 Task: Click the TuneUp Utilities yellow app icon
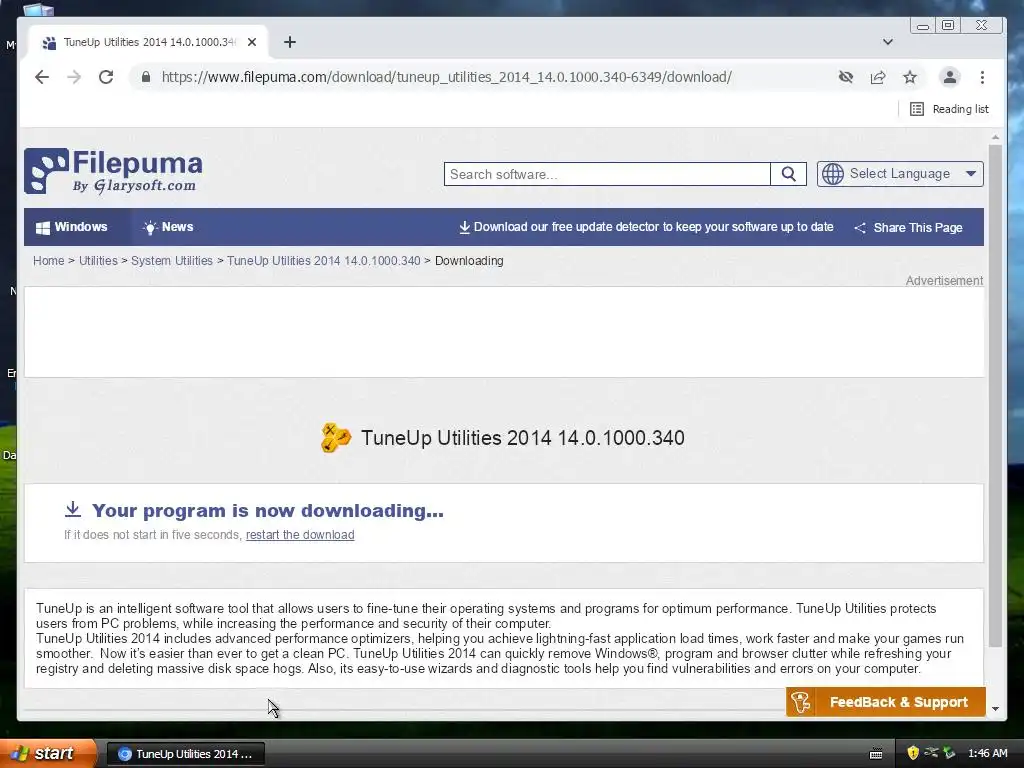[x=336, y=438]
